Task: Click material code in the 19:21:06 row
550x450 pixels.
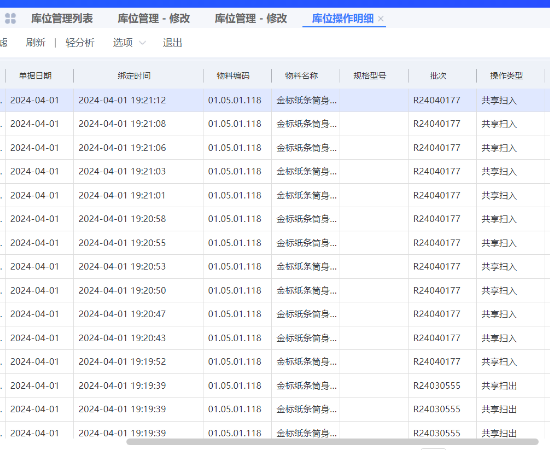Action: pos(235,148)
